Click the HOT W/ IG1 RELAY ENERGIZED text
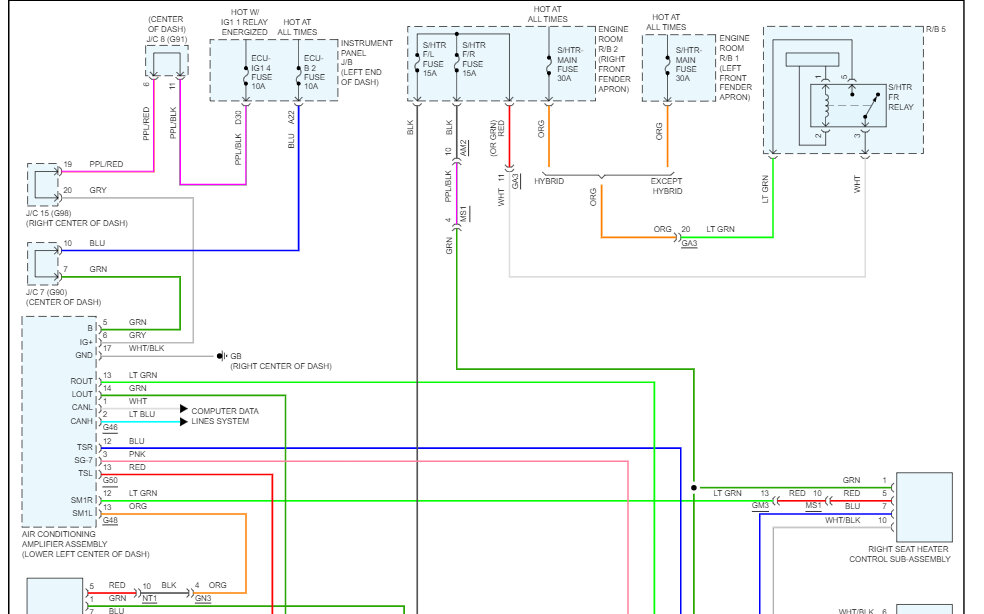This screenshot has height=614, width=984. [x=244, y=22]
